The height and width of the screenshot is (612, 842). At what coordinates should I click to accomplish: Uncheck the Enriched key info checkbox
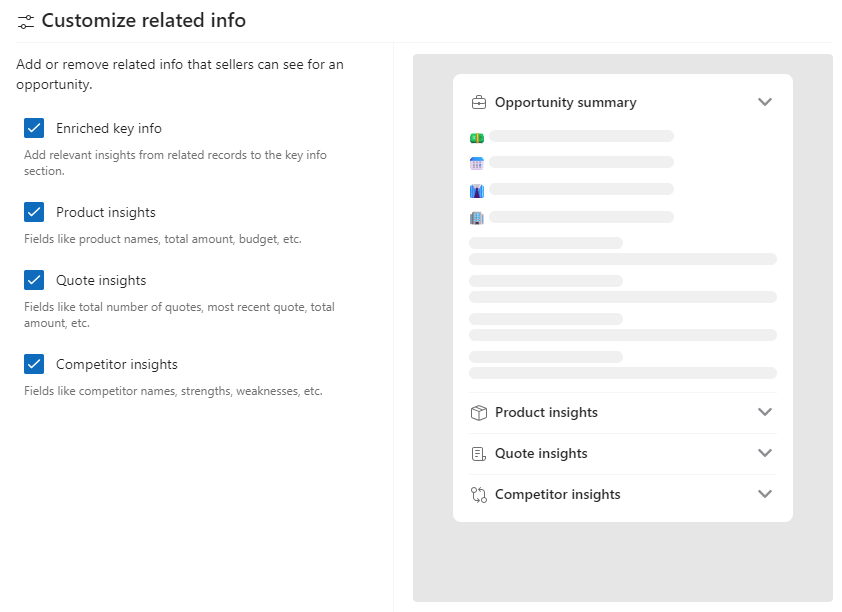coord(34,128)
